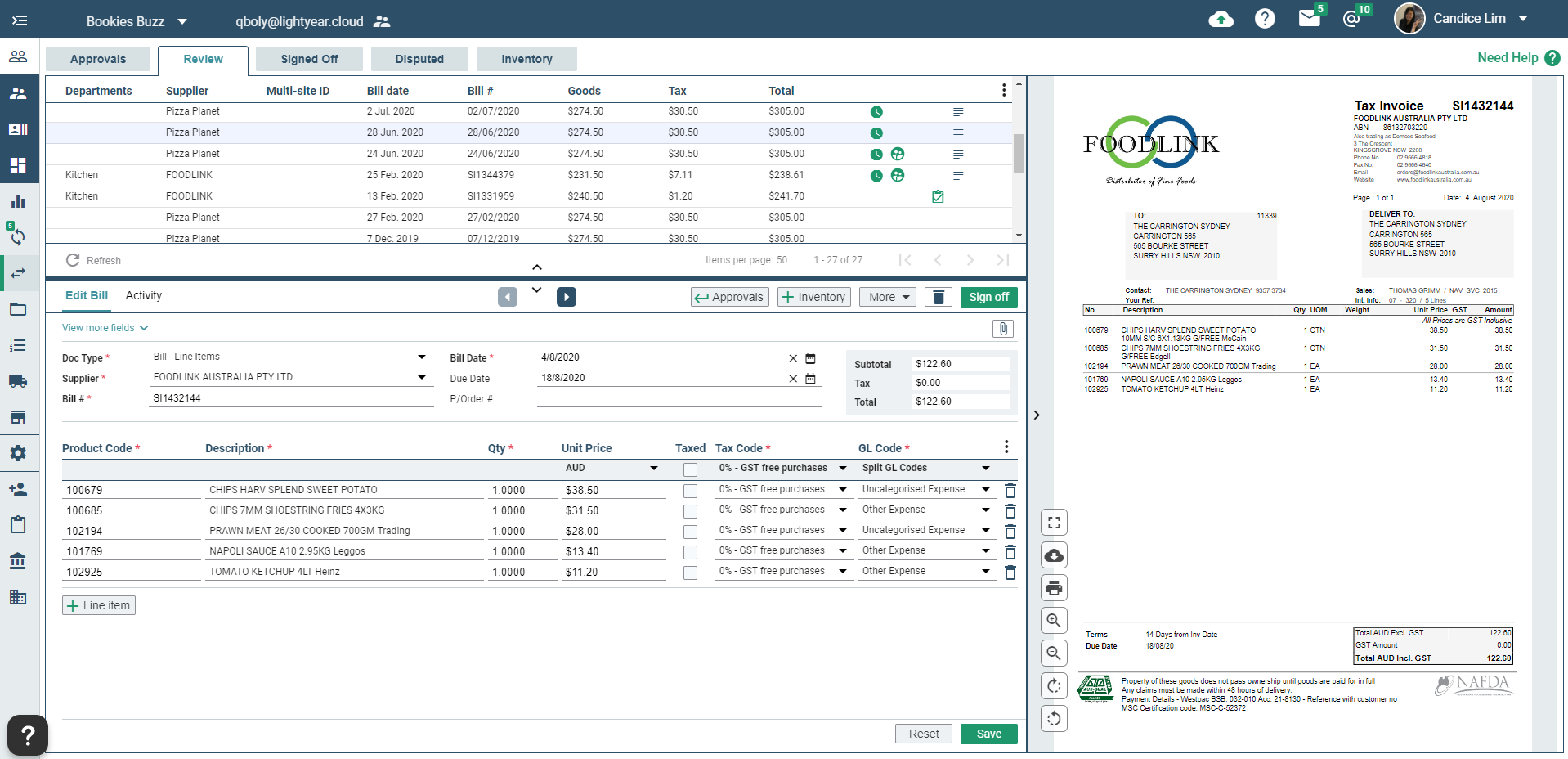Open Bill Date calendar picker
Image resolution: width=1568 pixels, height=759 pixels.
point(810,358)
